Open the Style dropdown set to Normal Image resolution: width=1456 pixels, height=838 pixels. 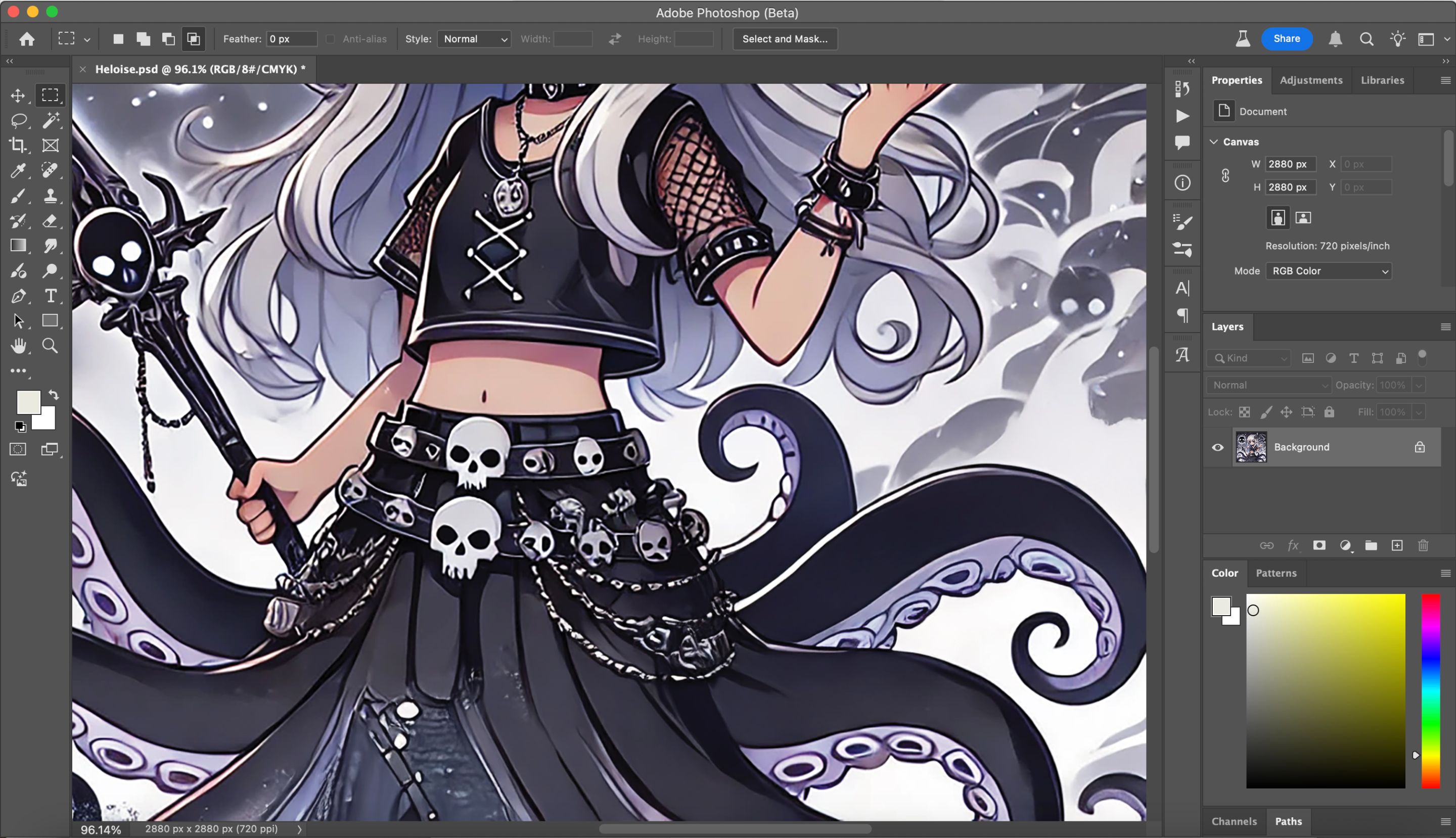[x=474, y=39]
